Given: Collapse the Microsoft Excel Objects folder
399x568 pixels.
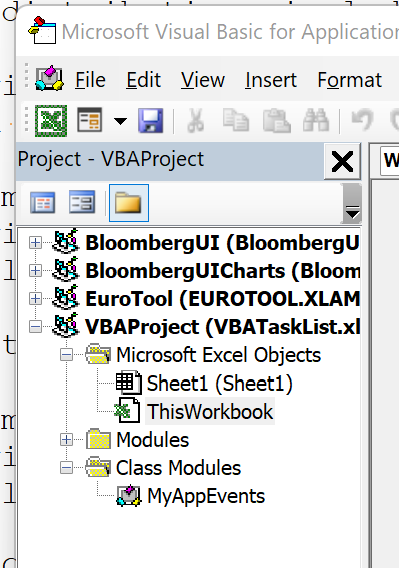Looking at the screenshot, I should coord(66,355).
